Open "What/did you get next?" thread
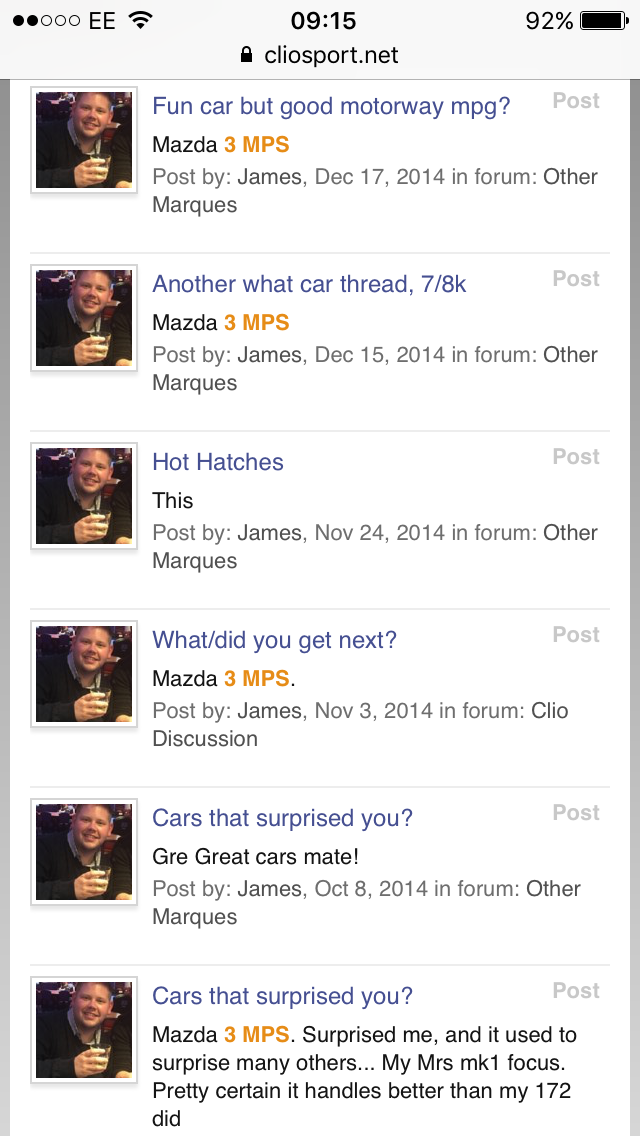This screenshot has width=640, height=1136. (x=274, y=640)
